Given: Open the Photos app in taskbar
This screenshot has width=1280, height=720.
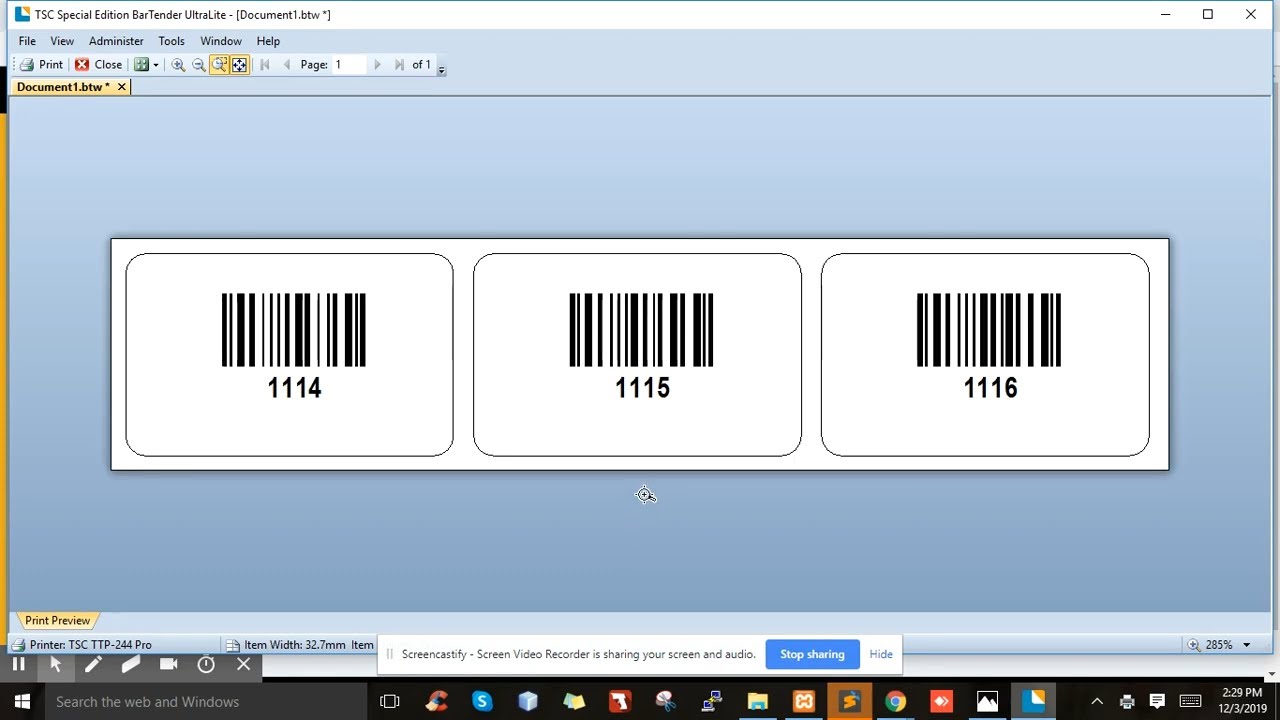Looking at the screenshot, I should click(987, 702).
